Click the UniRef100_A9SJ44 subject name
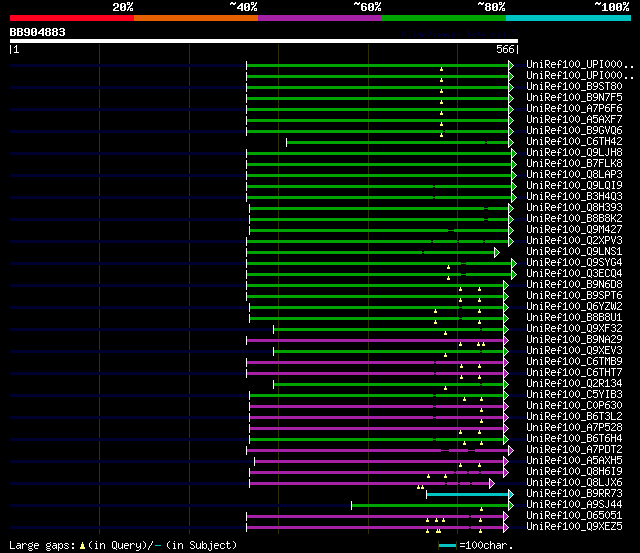 point(574,505)
